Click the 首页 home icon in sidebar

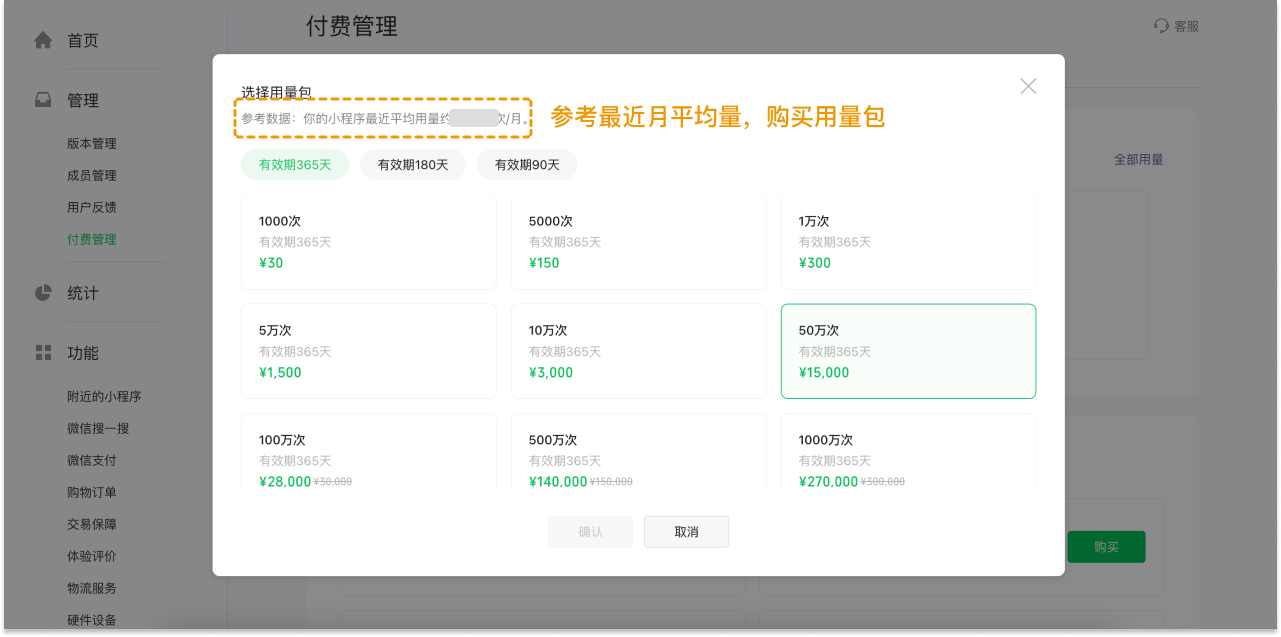[43, 41]
